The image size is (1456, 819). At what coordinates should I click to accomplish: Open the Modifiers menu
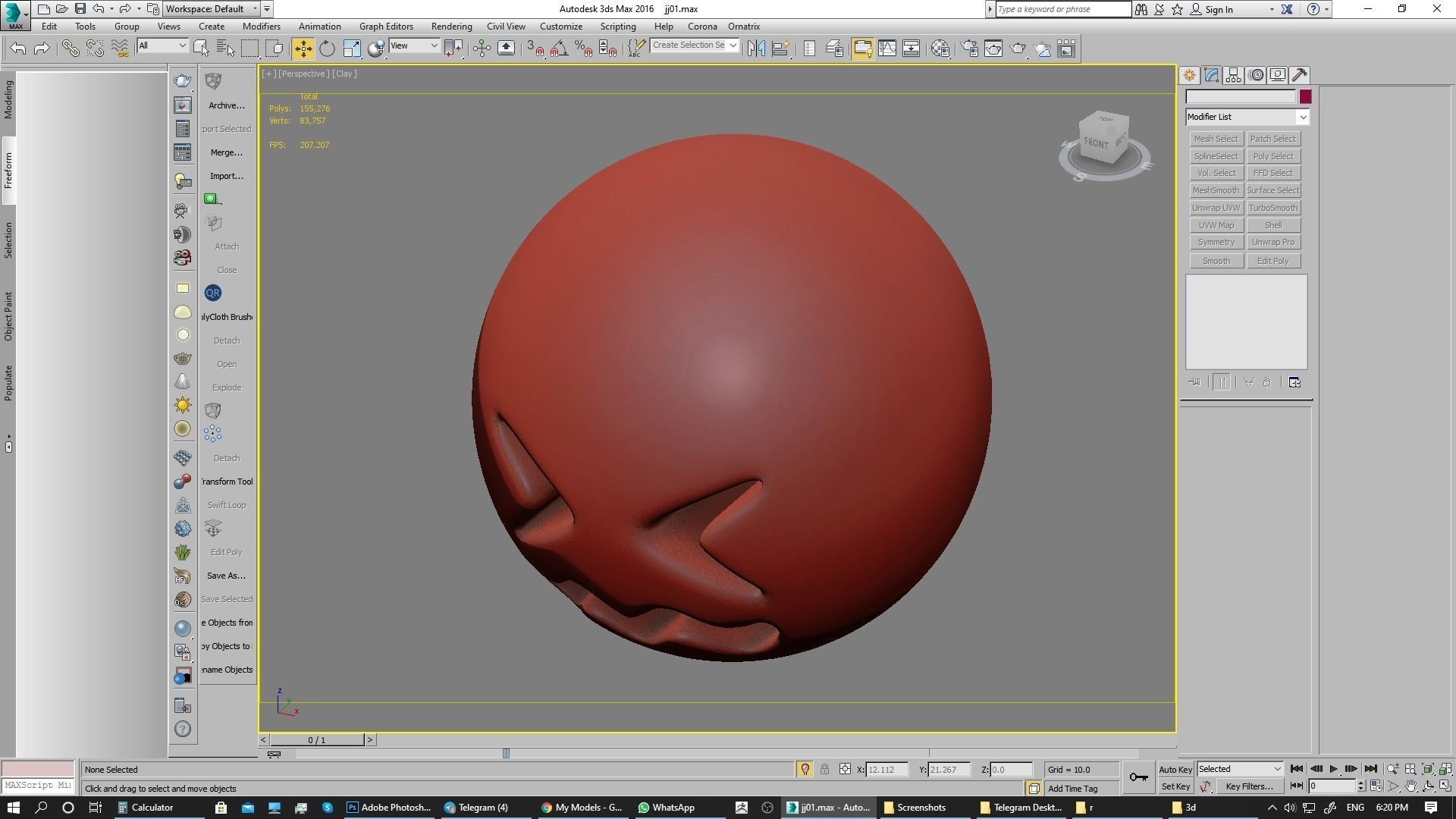(x=261, y=26)
